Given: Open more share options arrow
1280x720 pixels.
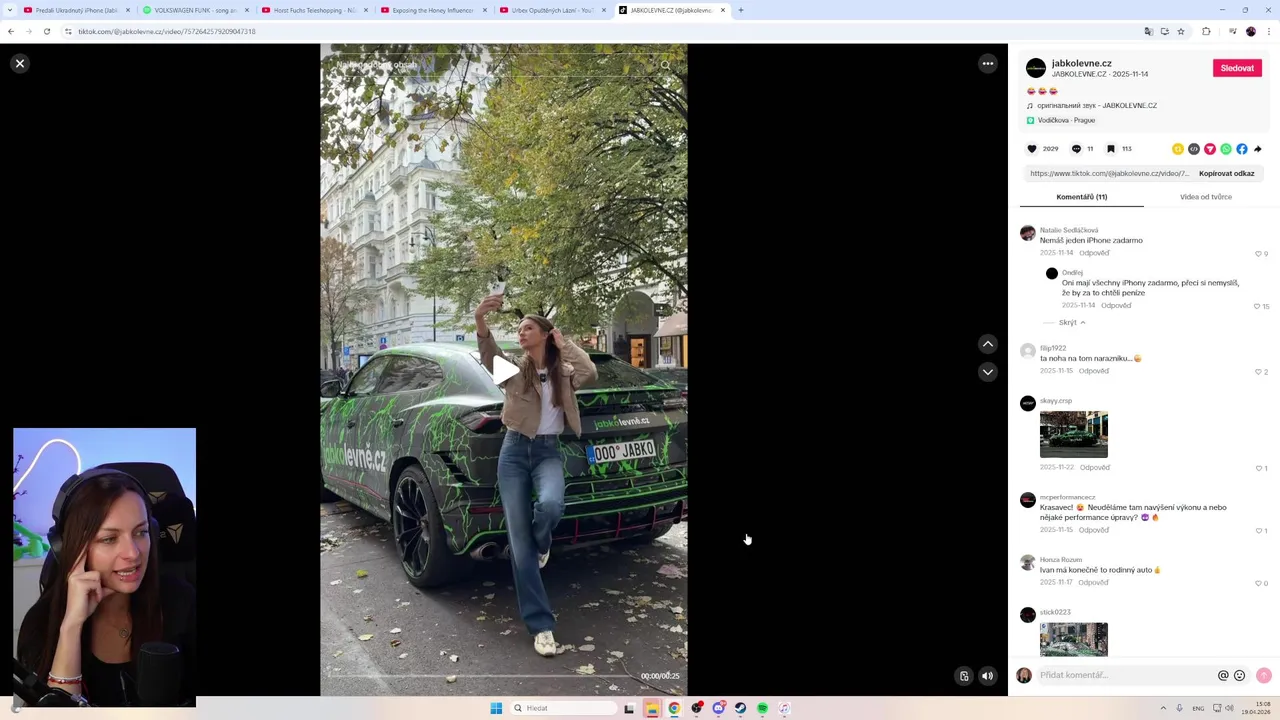Looking at the screenshot, I should click(x=1258, y=149).
